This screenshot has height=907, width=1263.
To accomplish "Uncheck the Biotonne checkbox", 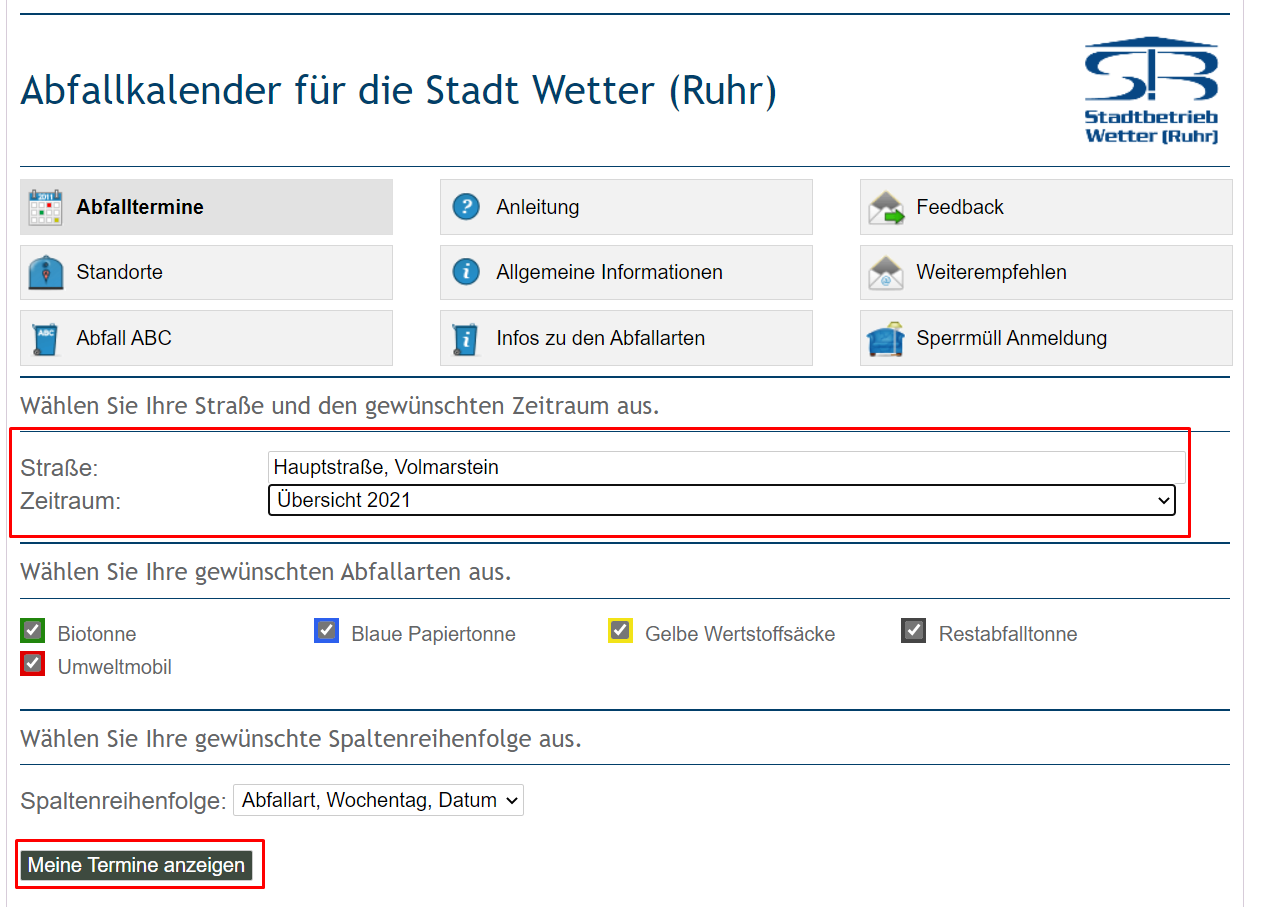I will pos(33,631).
